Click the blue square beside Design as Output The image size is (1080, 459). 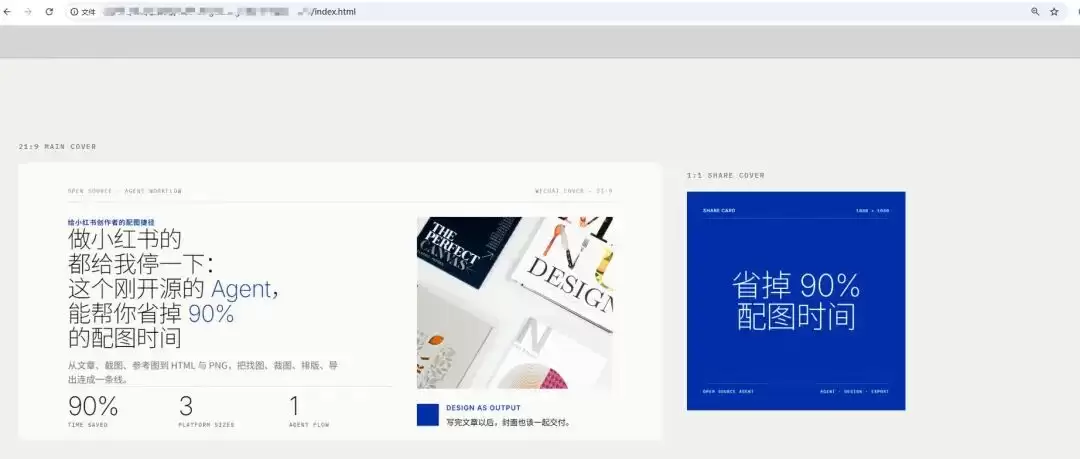click(x=428, y=415)
